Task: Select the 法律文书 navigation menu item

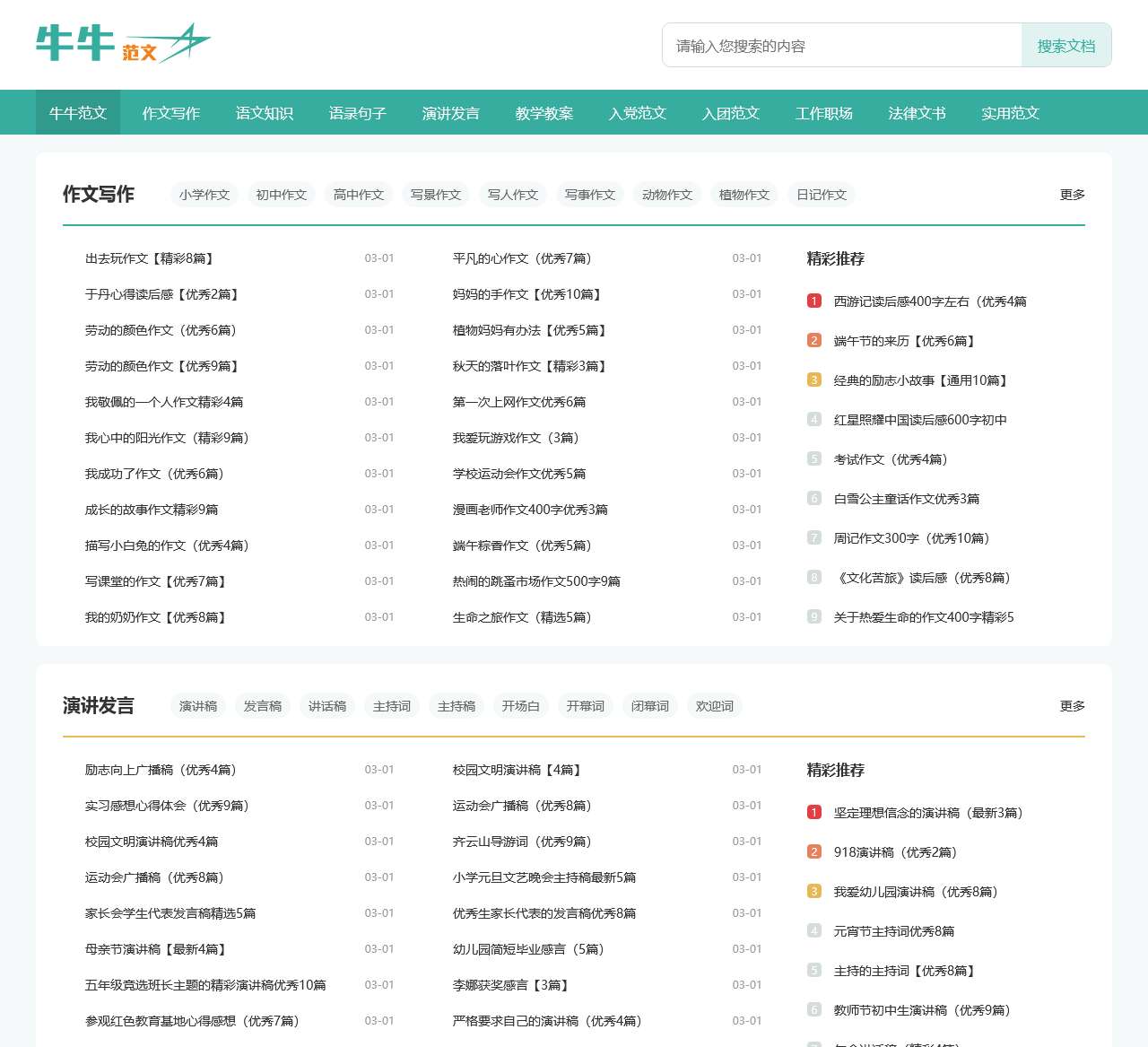Action: coord(917,113)
